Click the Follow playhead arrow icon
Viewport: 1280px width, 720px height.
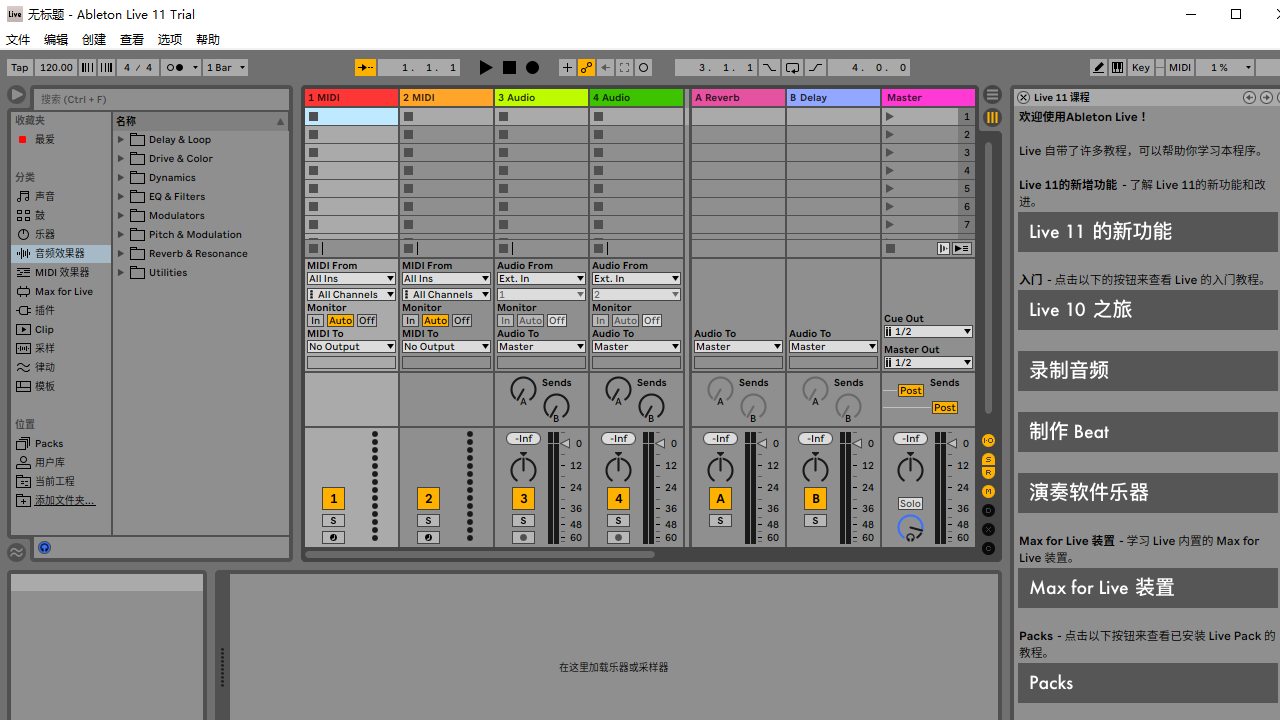[624, 67]
